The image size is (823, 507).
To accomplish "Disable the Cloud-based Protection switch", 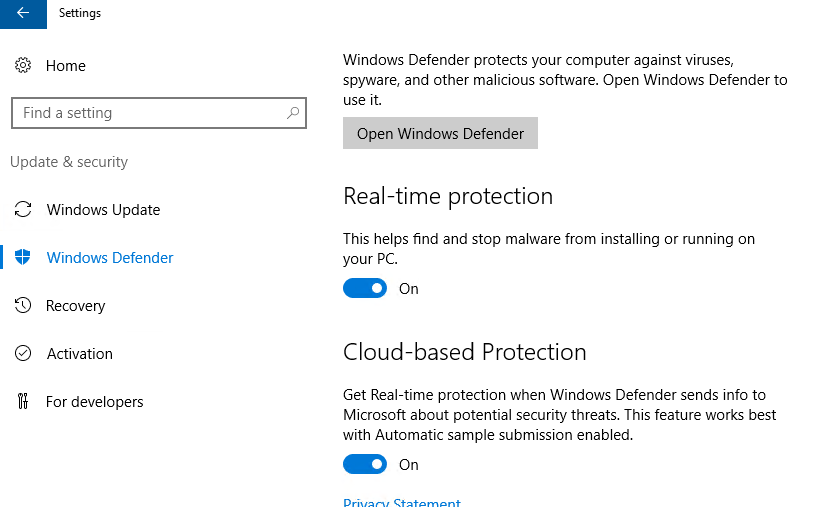I will coord(365,465).
